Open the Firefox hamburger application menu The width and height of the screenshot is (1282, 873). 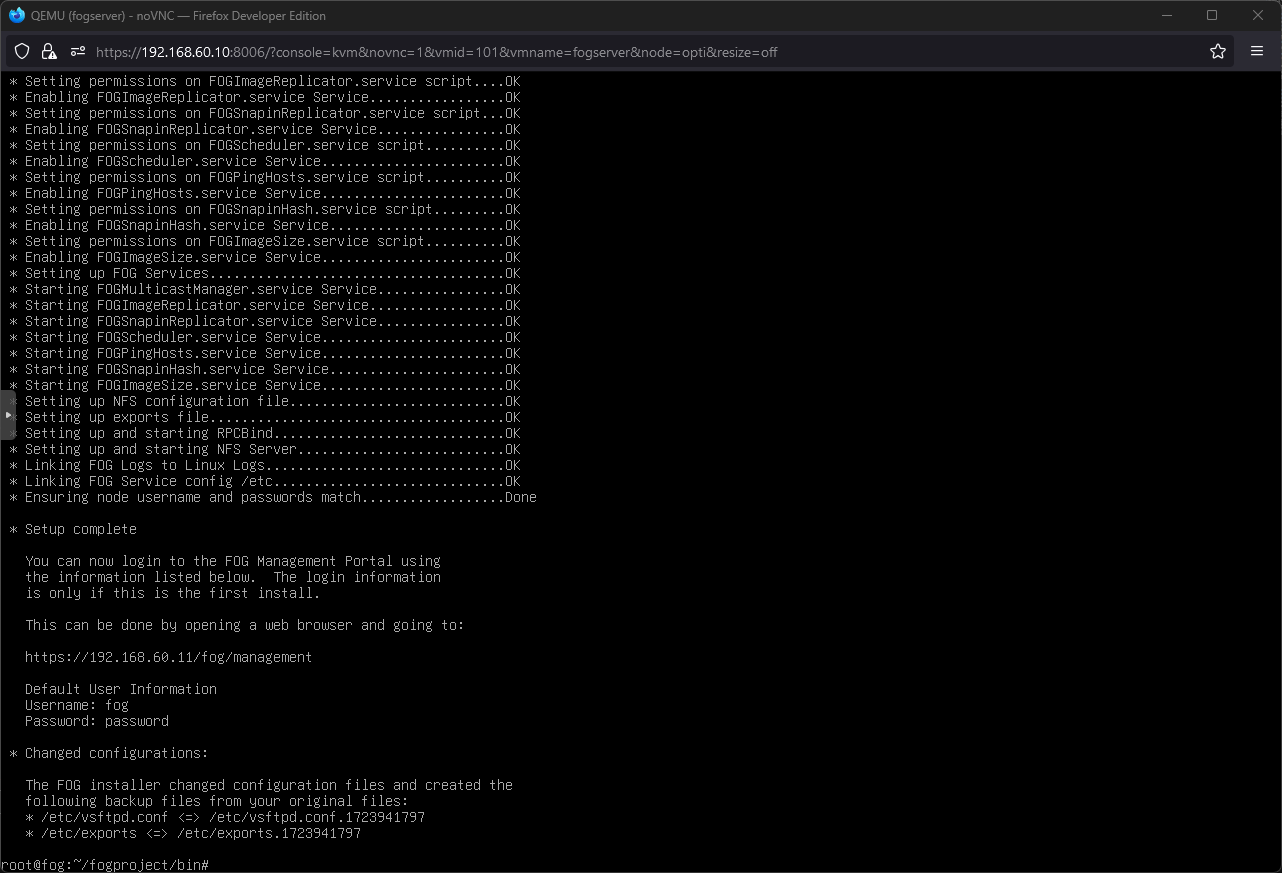(x=1257, y=52)
